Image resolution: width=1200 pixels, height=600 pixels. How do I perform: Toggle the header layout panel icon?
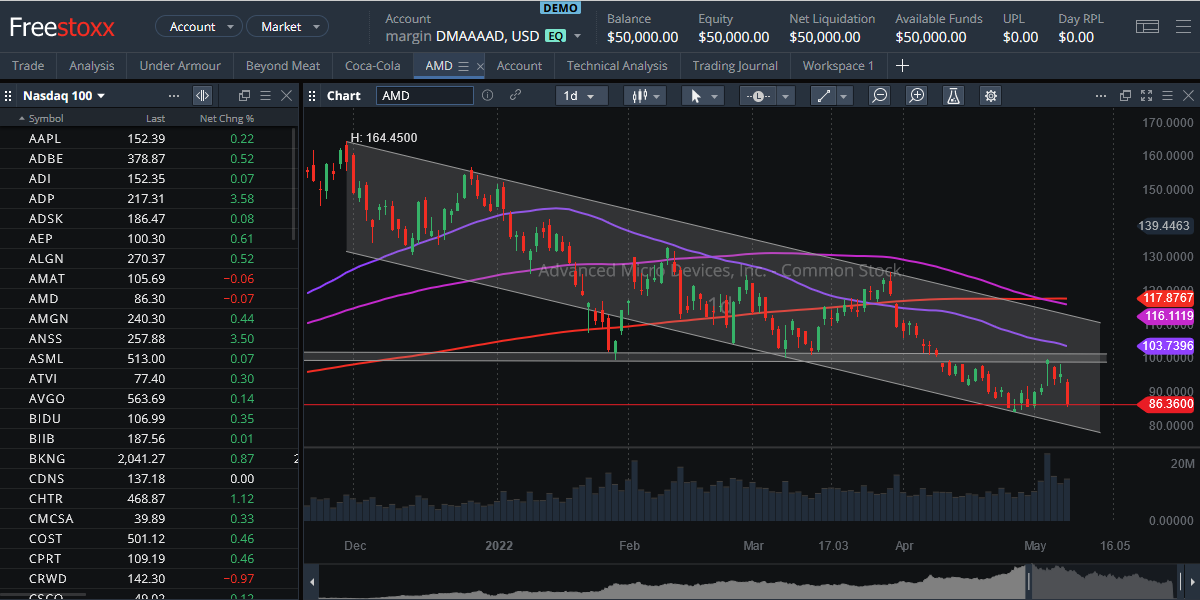pyautogui.click(x=1147, y=26)
